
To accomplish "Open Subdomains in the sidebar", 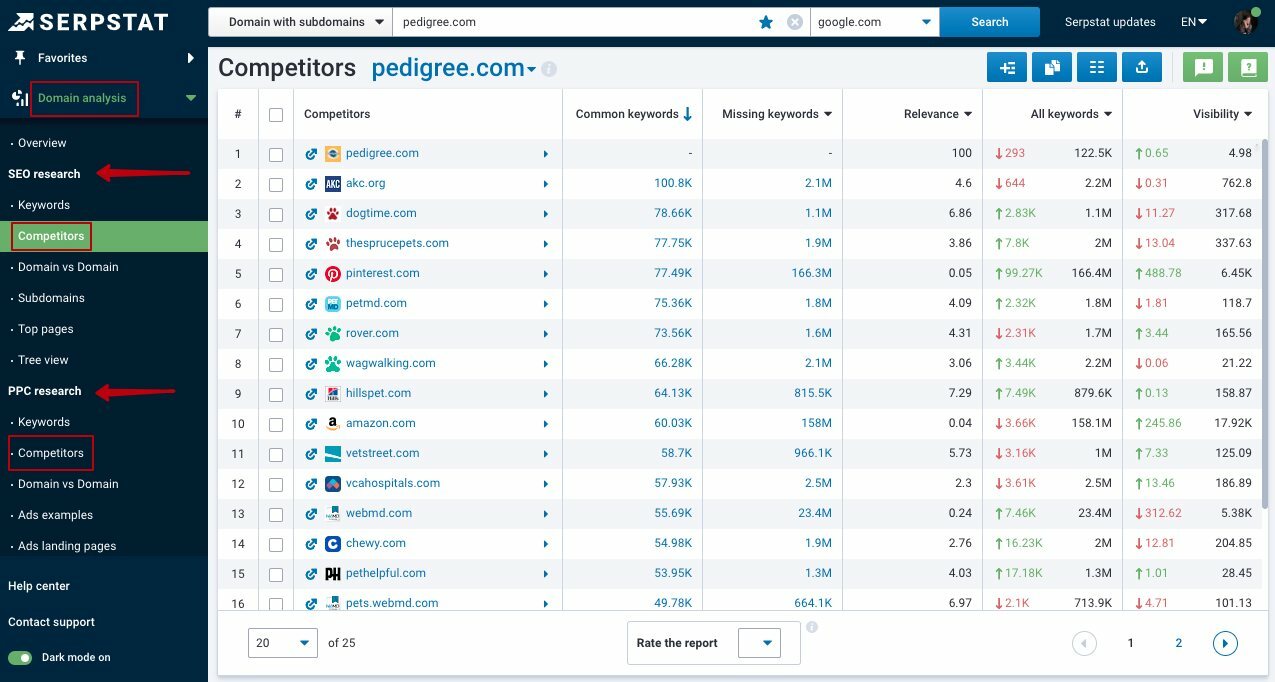I will [x=51, y=298].
